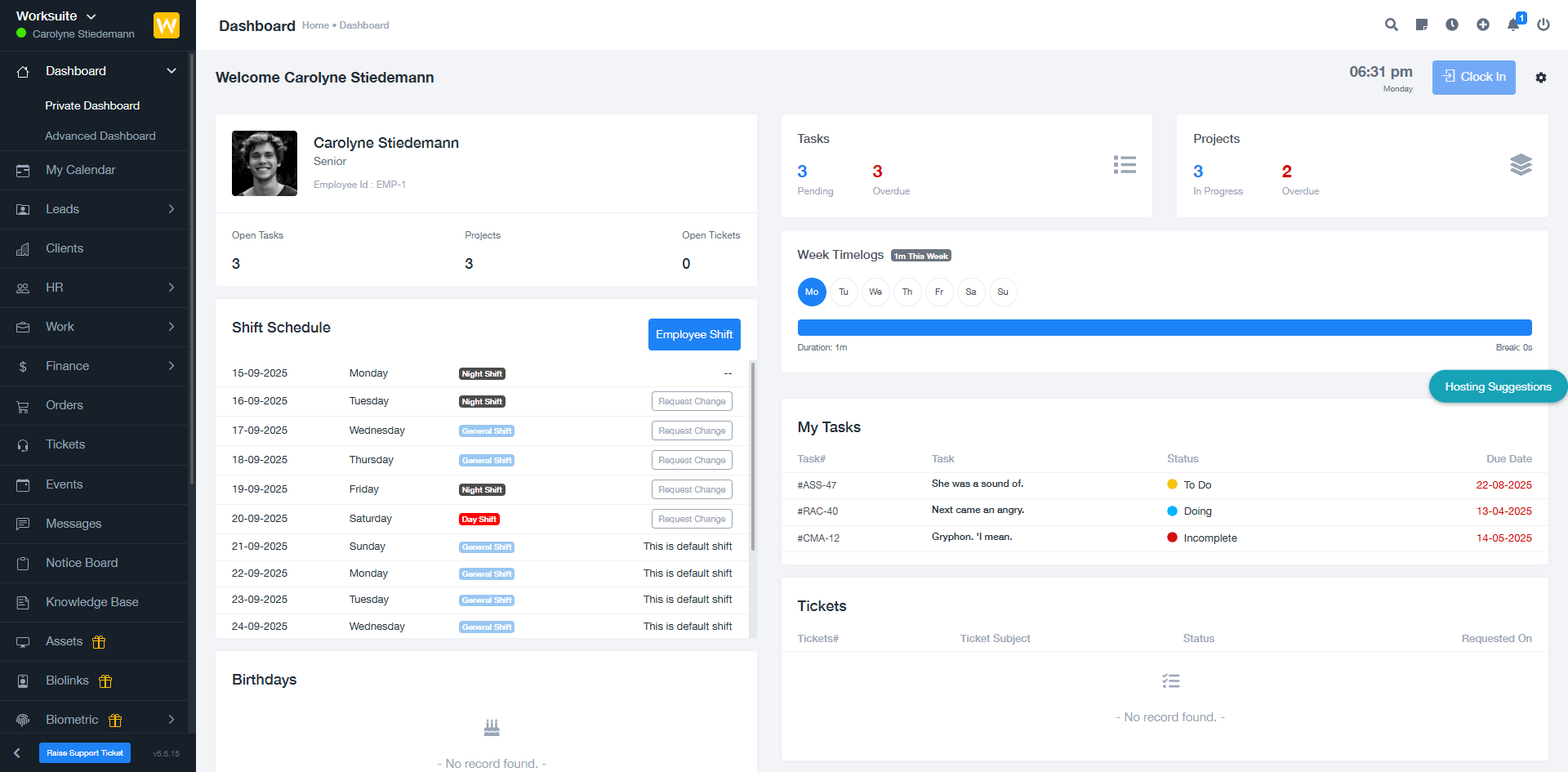Open the Tasks list icon in Tasks card
Viewport: 1568px width, 772px height.
click(x=1125, y=164)
